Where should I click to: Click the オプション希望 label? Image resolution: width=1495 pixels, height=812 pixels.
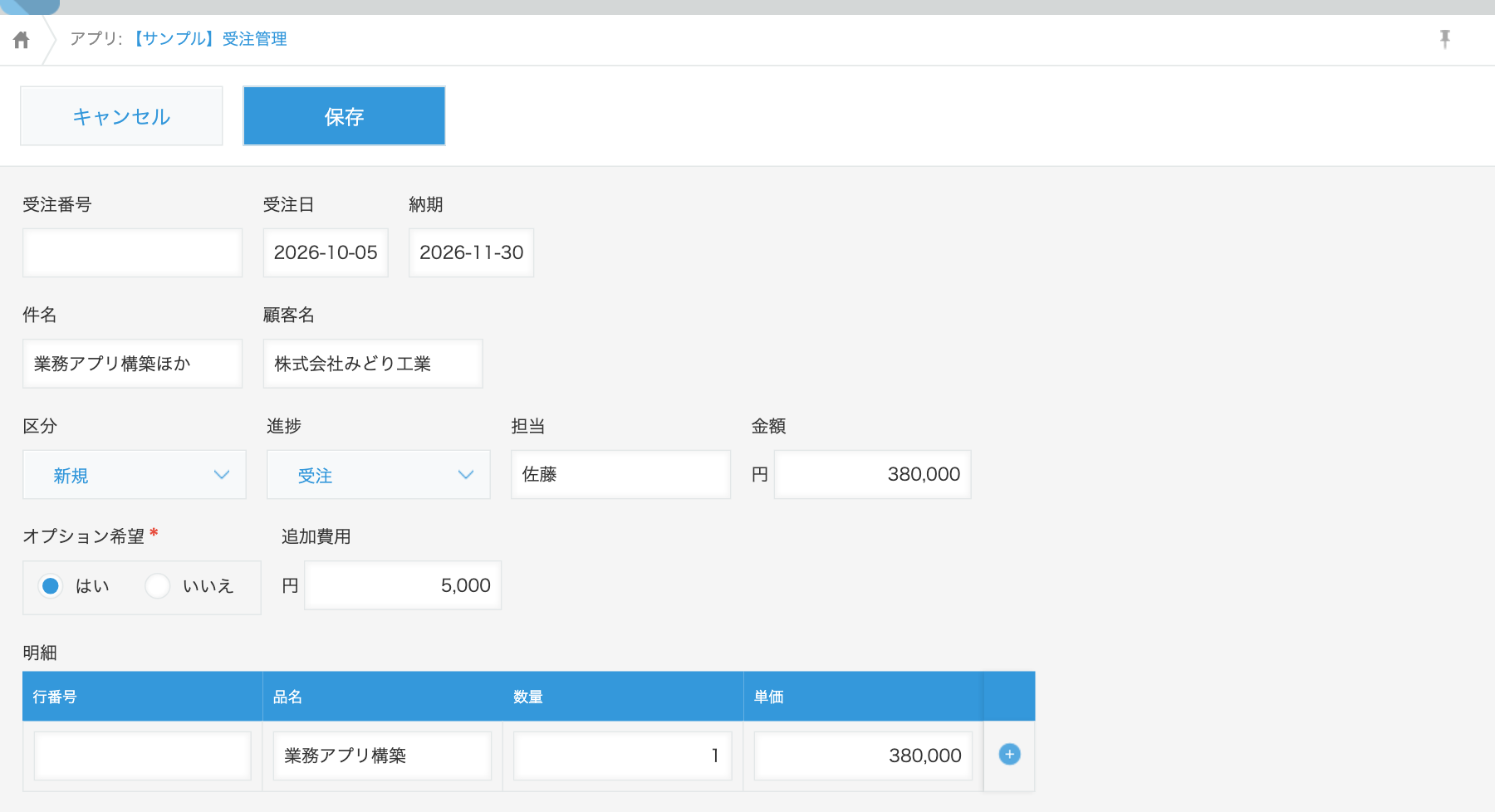[84, 536]
